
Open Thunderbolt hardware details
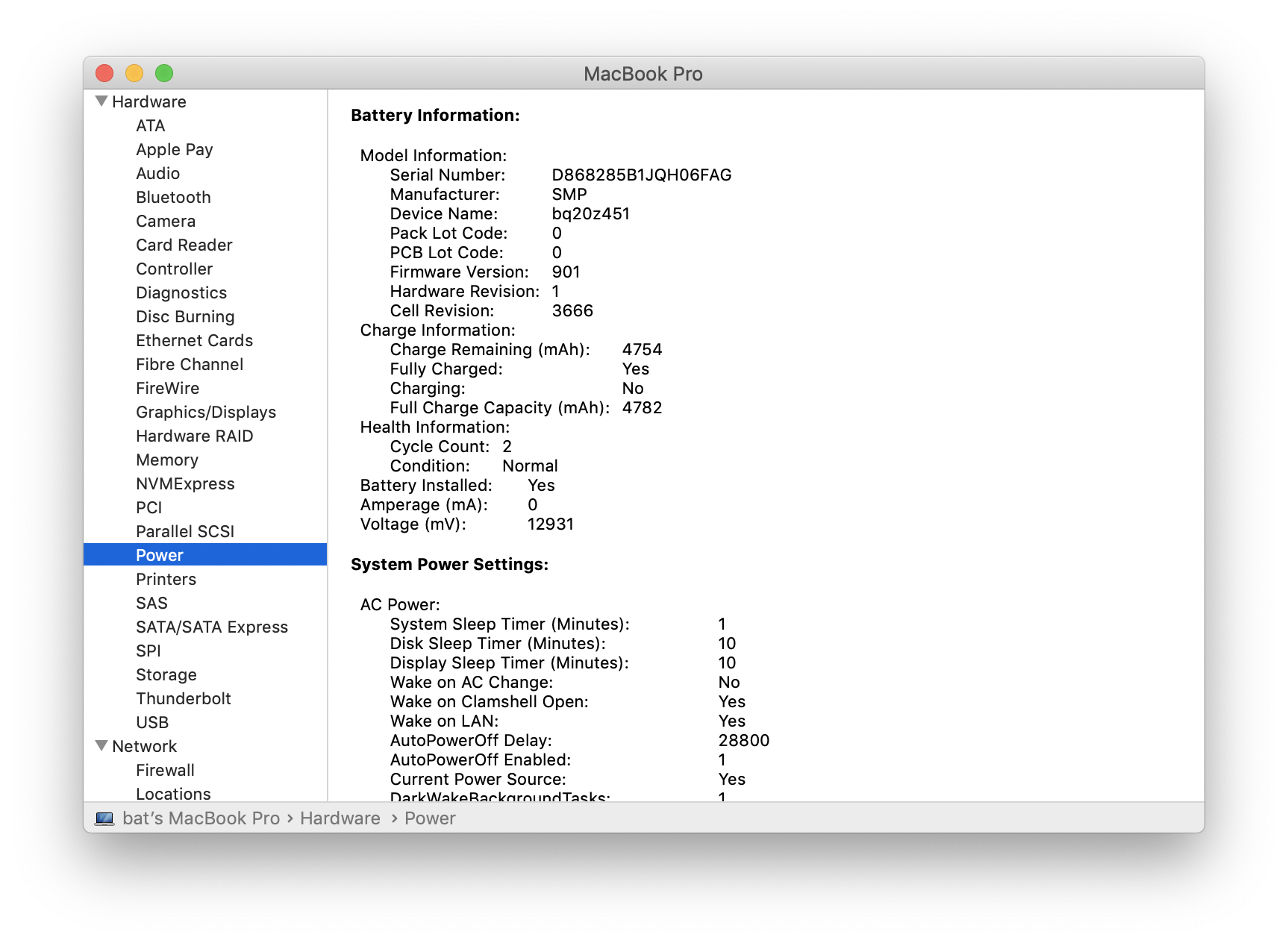[x=183, y=698]
